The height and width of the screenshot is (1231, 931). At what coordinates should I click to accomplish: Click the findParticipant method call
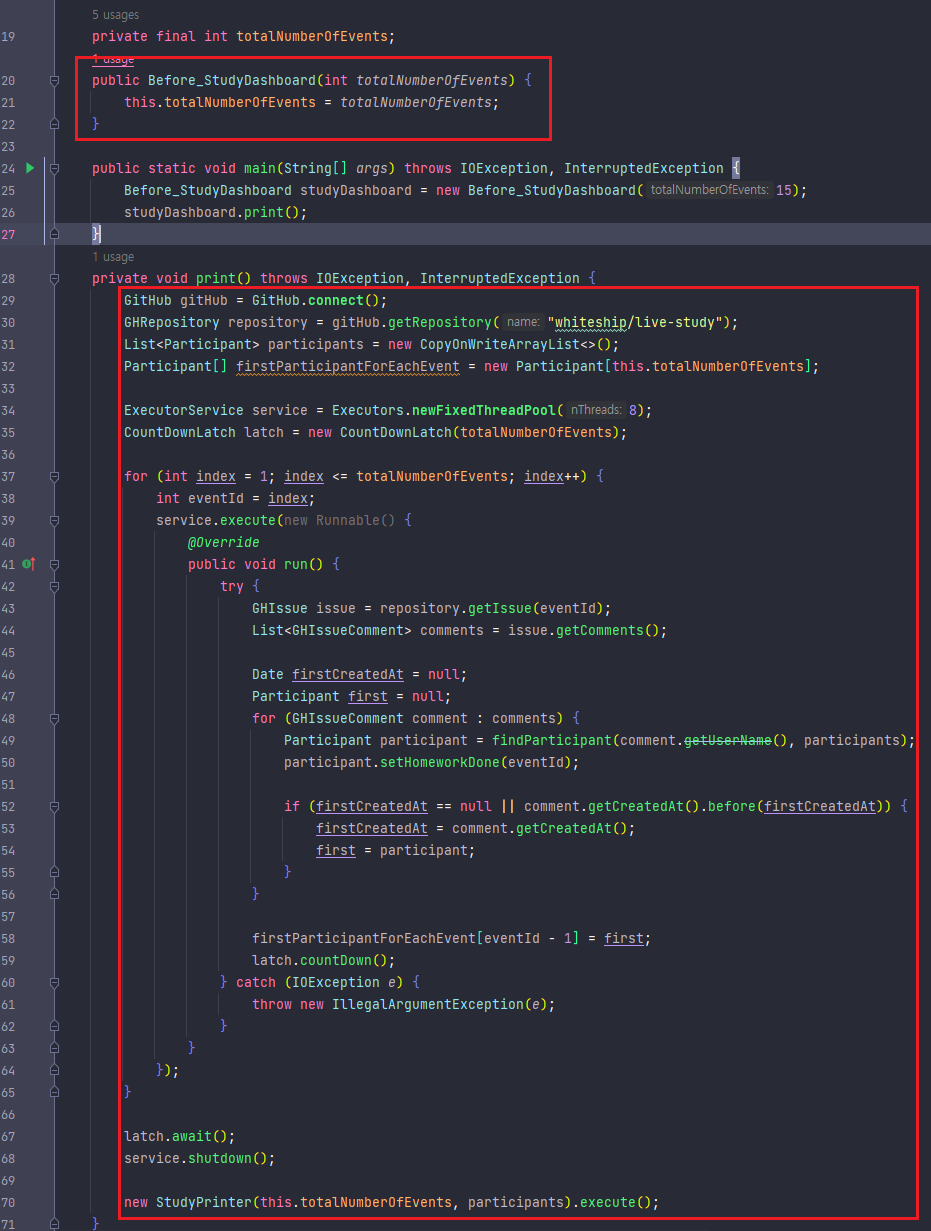(x=552, y=740)
